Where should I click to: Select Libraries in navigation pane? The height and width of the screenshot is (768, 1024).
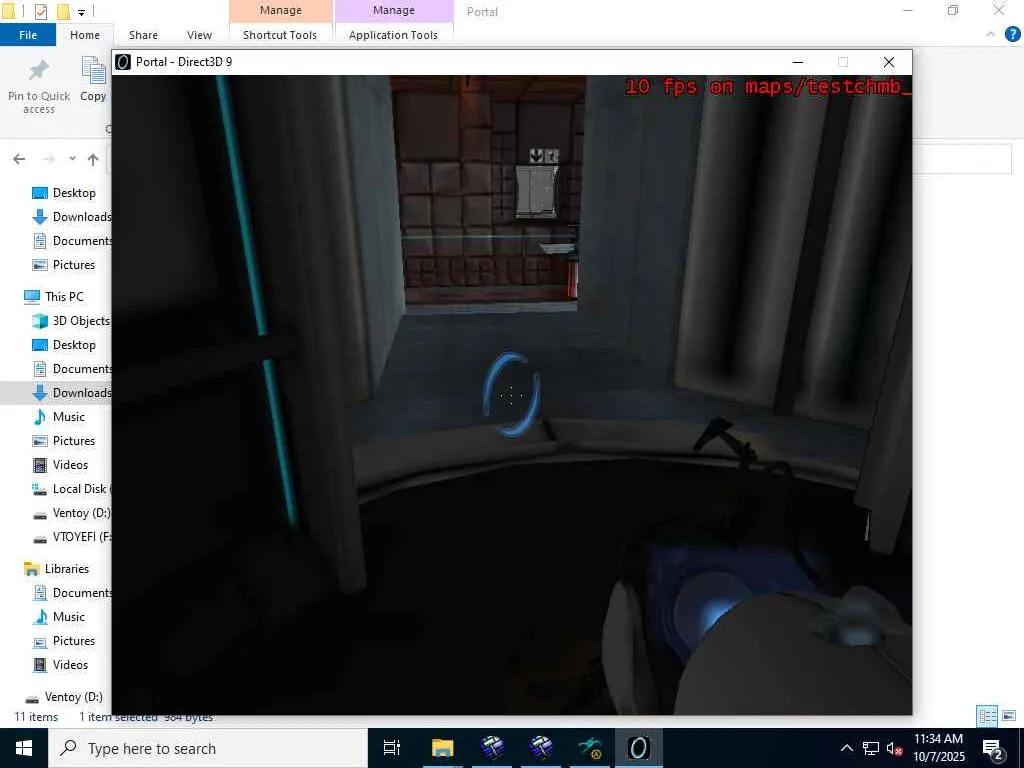[57, 569]
